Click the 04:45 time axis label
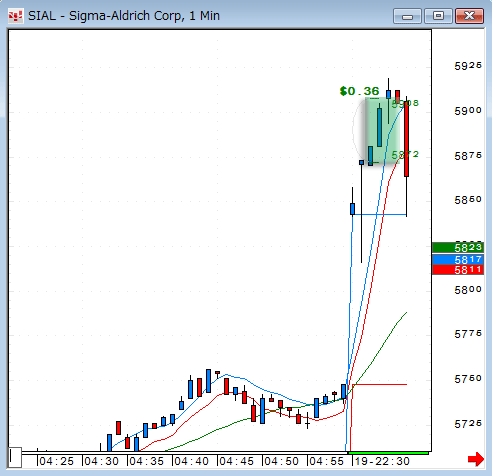 236,461
